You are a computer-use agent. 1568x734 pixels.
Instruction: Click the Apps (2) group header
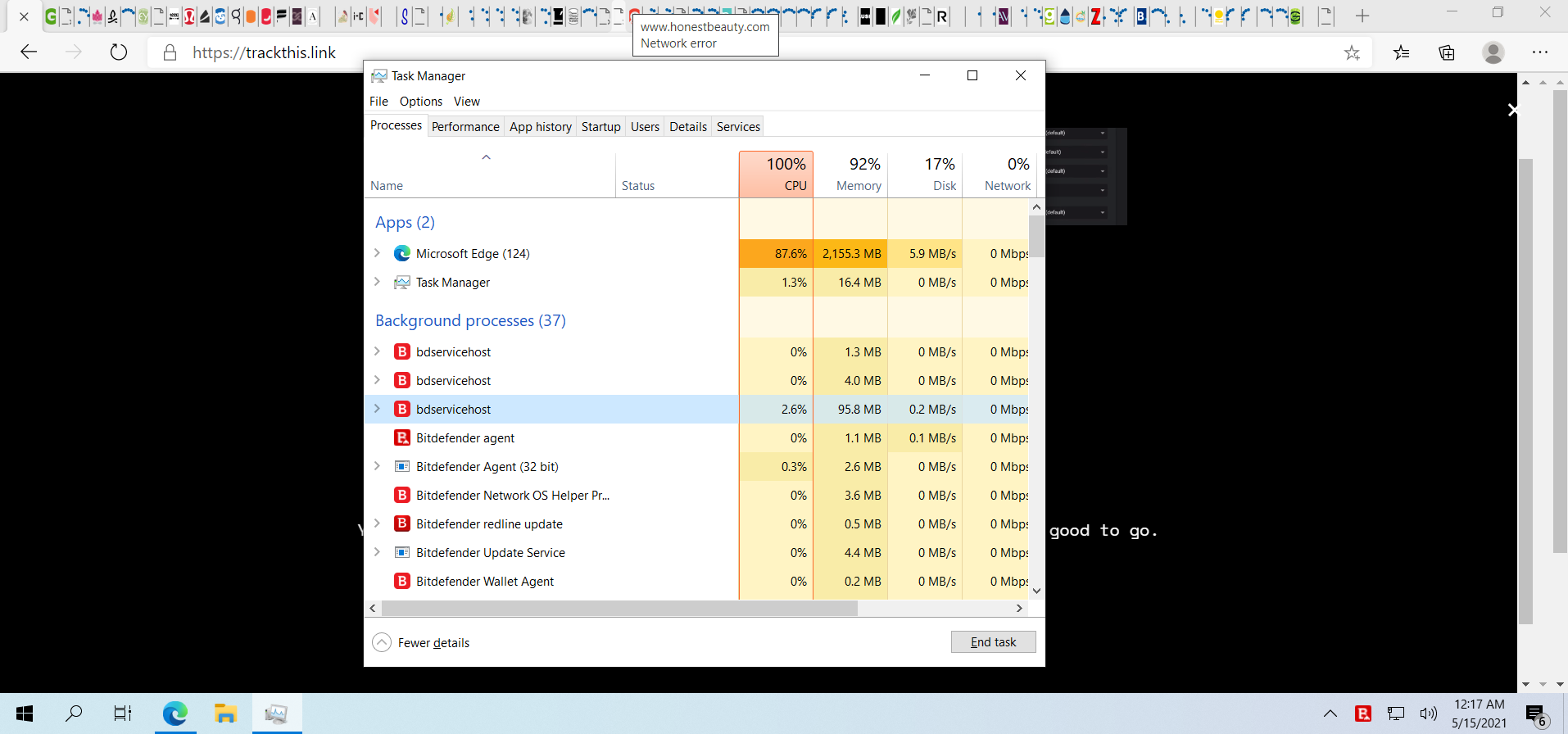405,222
